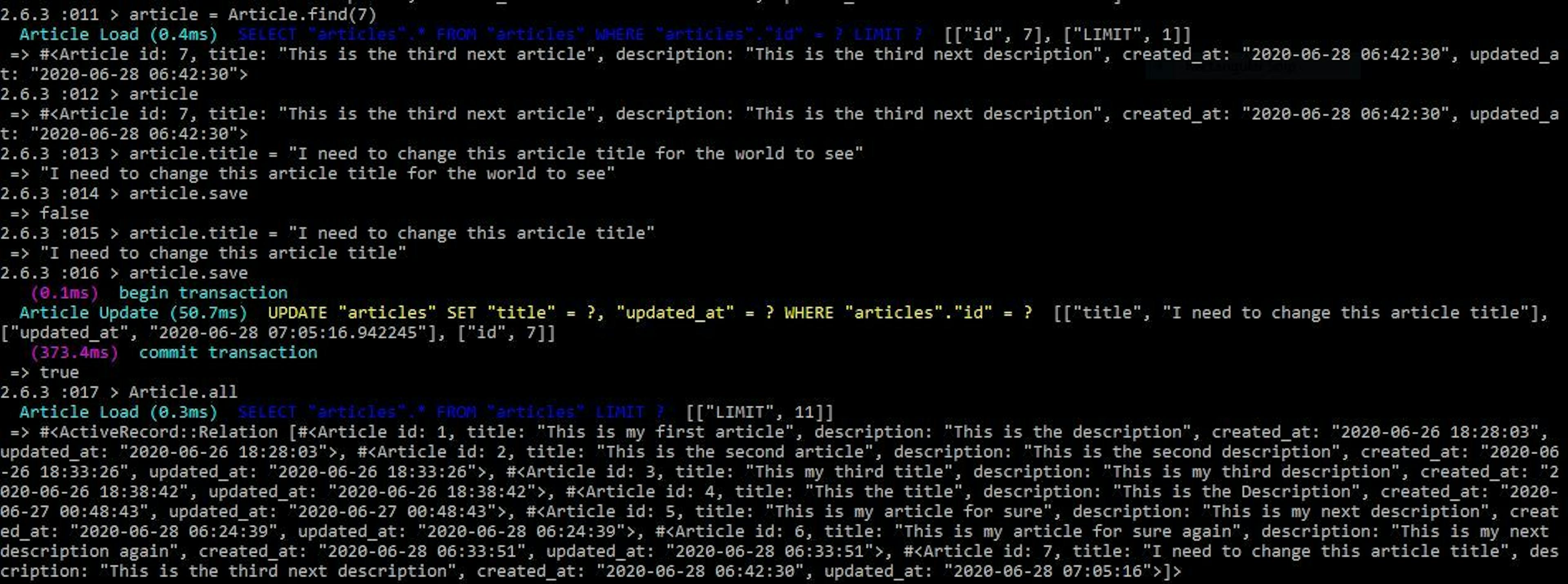Click 'begin transaction' log line
1568x584 pixels.
click(203, 293)
